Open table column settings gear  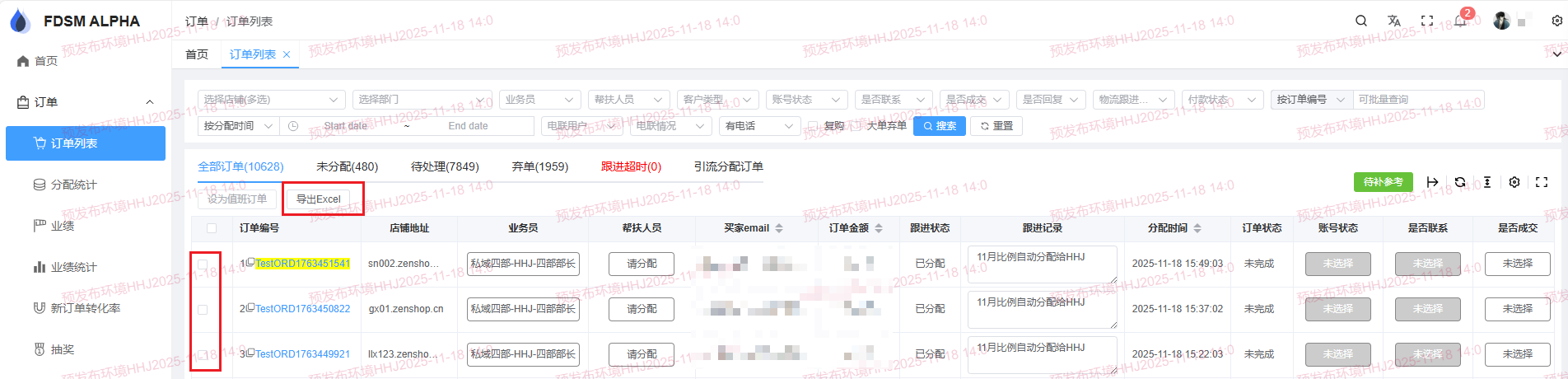point(1514,182)
